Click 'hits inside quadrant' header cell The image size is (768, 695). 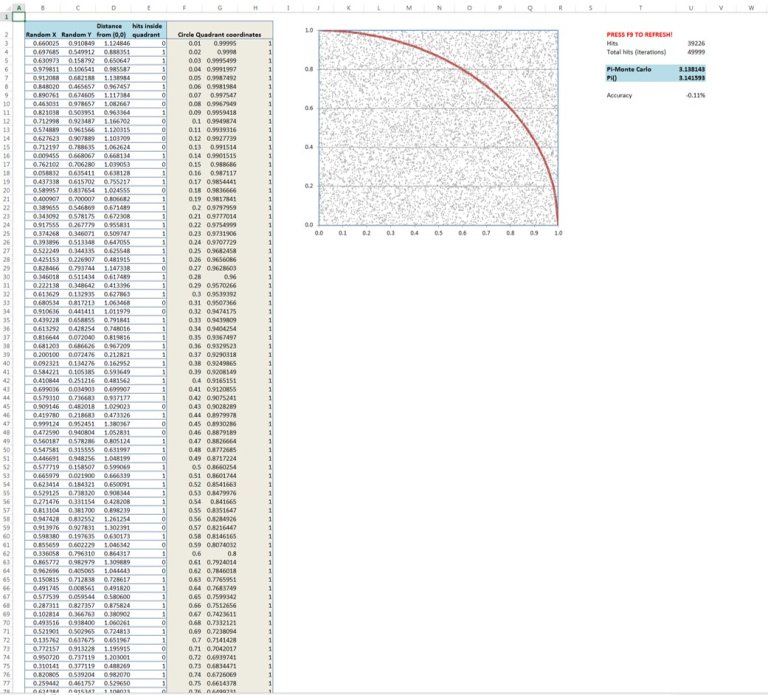click(x=148, y=30)
